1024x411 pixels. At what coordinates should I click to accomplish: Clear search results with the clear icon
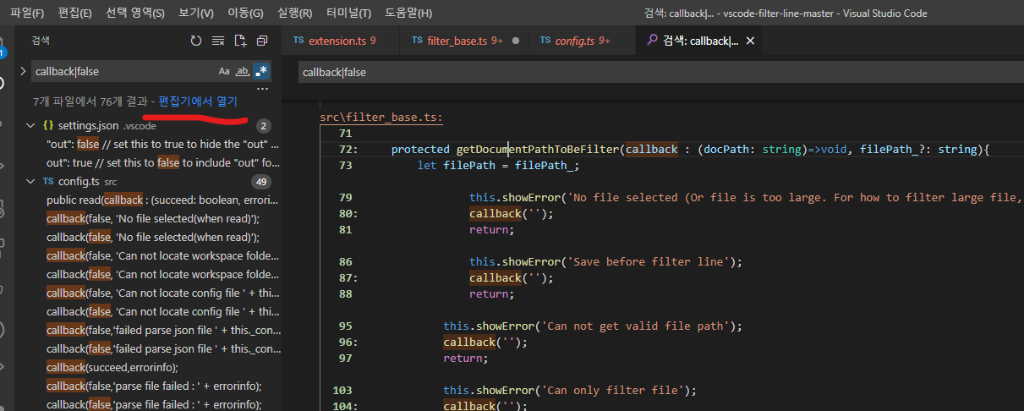click(x=218, y=41)
